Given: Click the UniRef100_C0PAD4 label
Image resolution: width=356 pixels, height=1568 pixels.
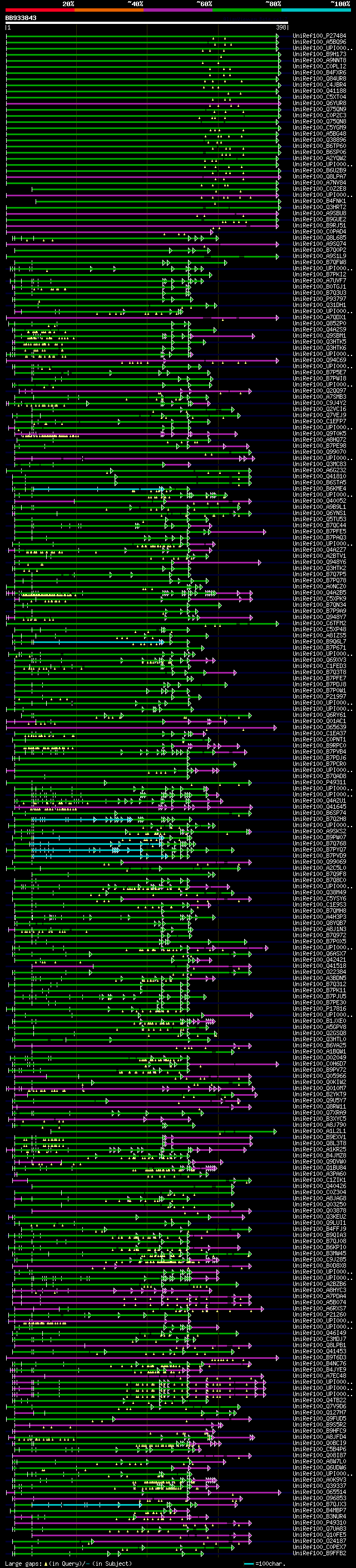Looking at the screenshot, I should tap(319, 231).
